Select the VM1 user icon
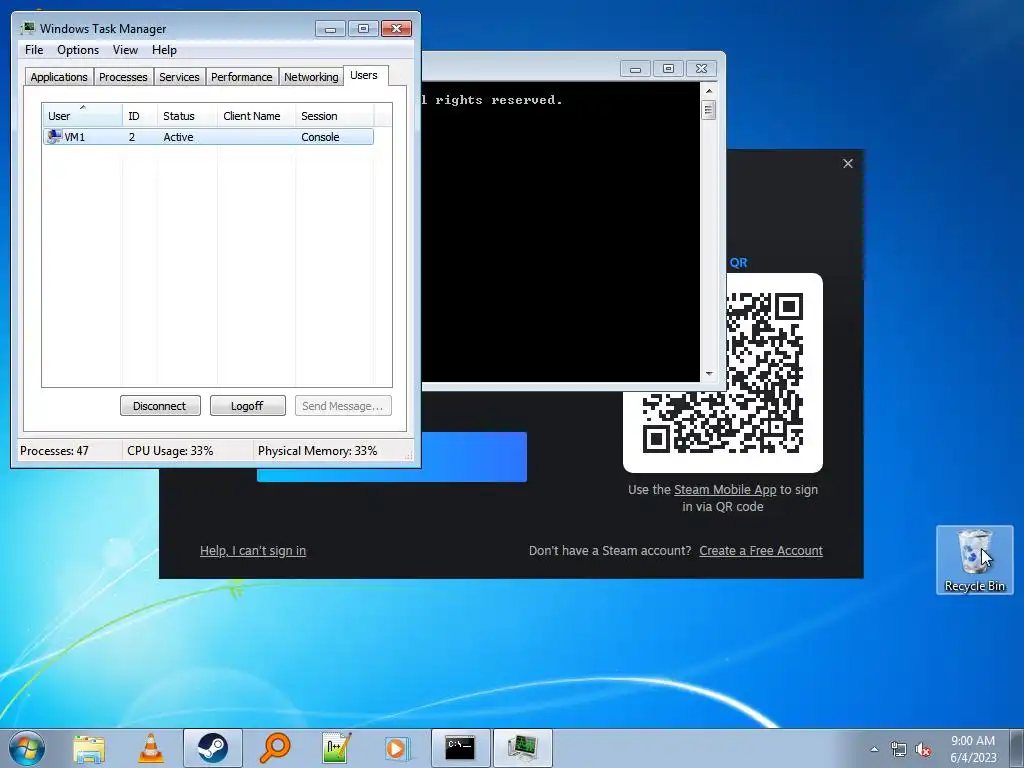 click(x=55, y=136)
